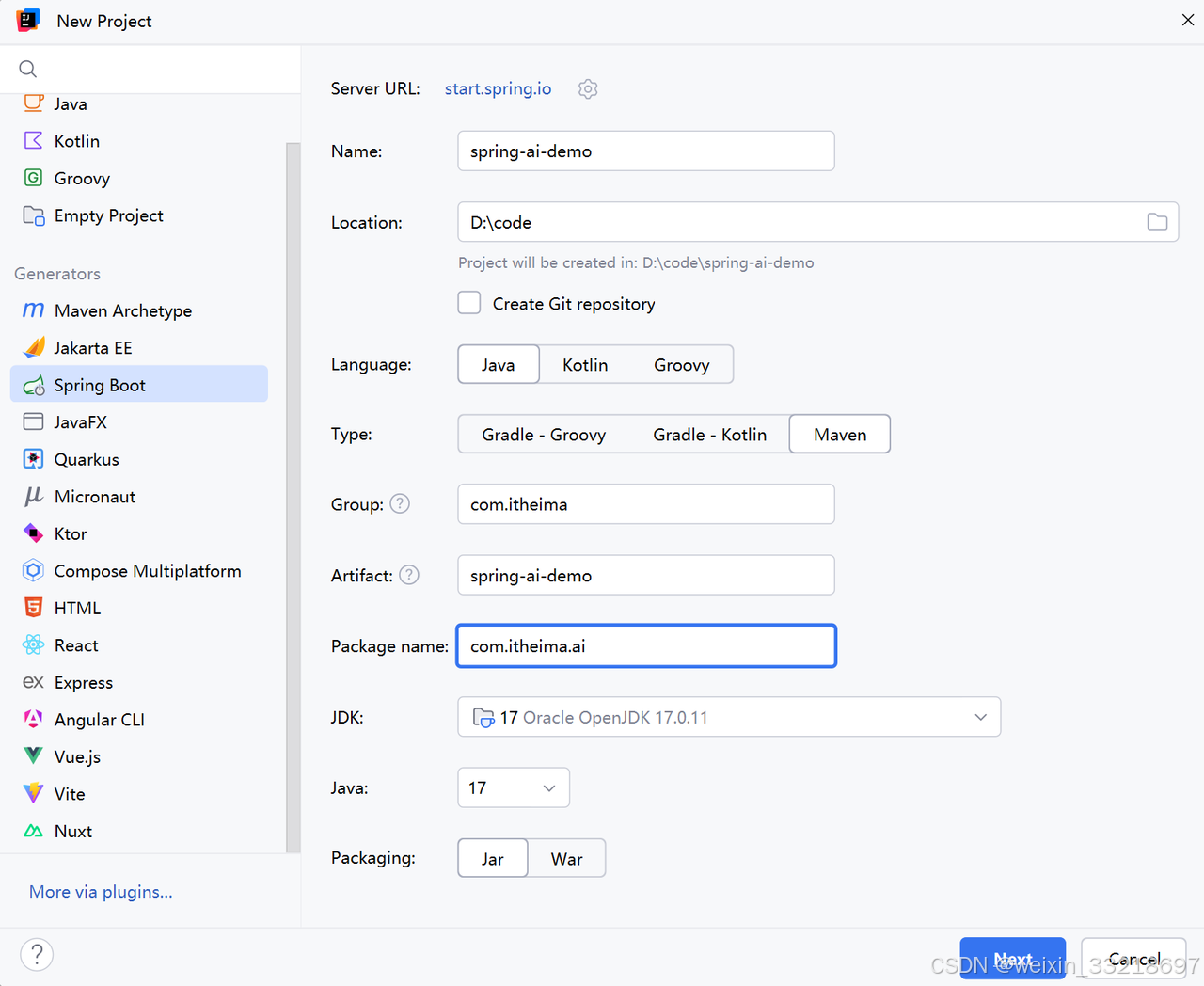Enable the Create Git repository checkbox

click(469, 303)
